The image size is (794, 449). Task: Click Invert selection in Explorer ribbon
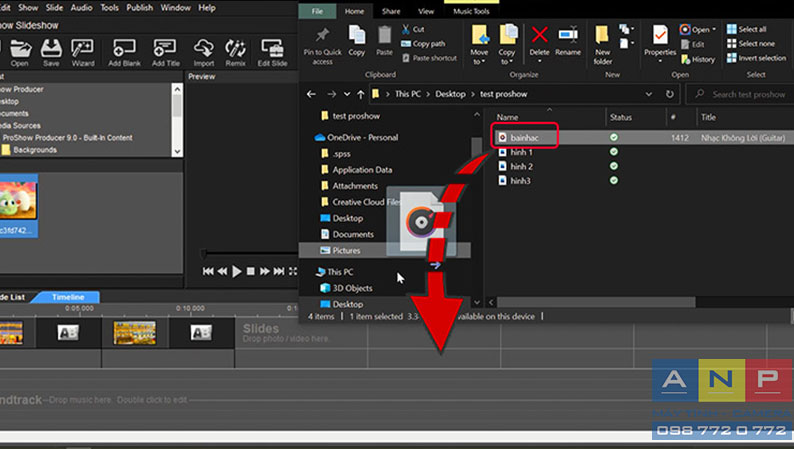tap(757, 58)
